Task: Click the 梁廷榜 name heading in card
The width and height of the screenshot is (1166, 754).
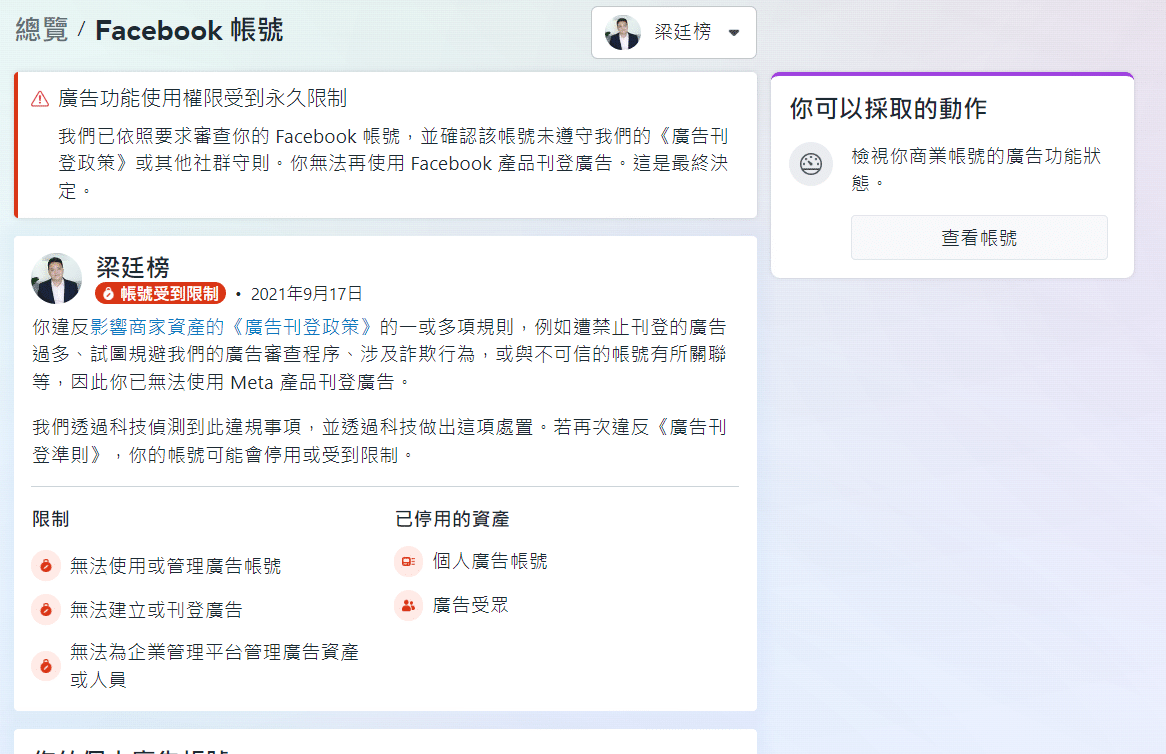Action: coord(133,267)
